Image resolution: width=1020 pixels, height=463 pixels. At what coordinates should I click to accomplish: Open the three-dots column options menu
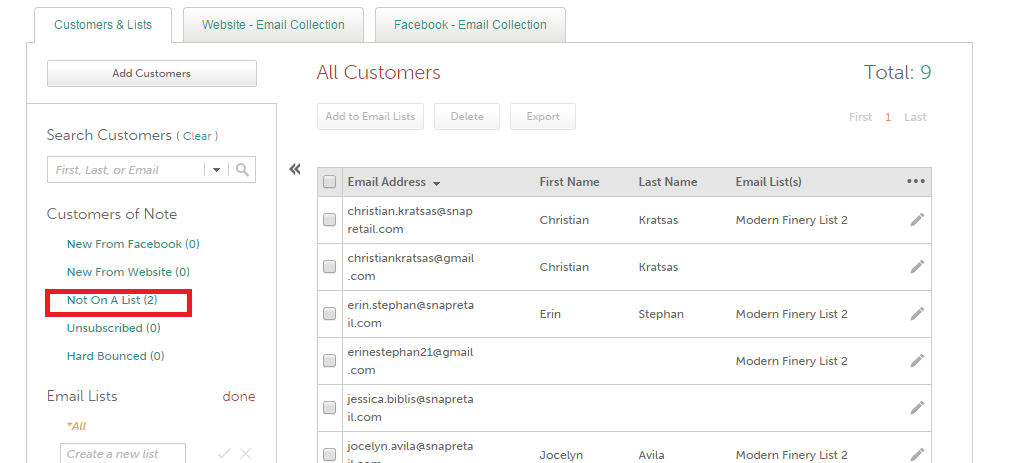pyautogui.click(x=916, y=182)
